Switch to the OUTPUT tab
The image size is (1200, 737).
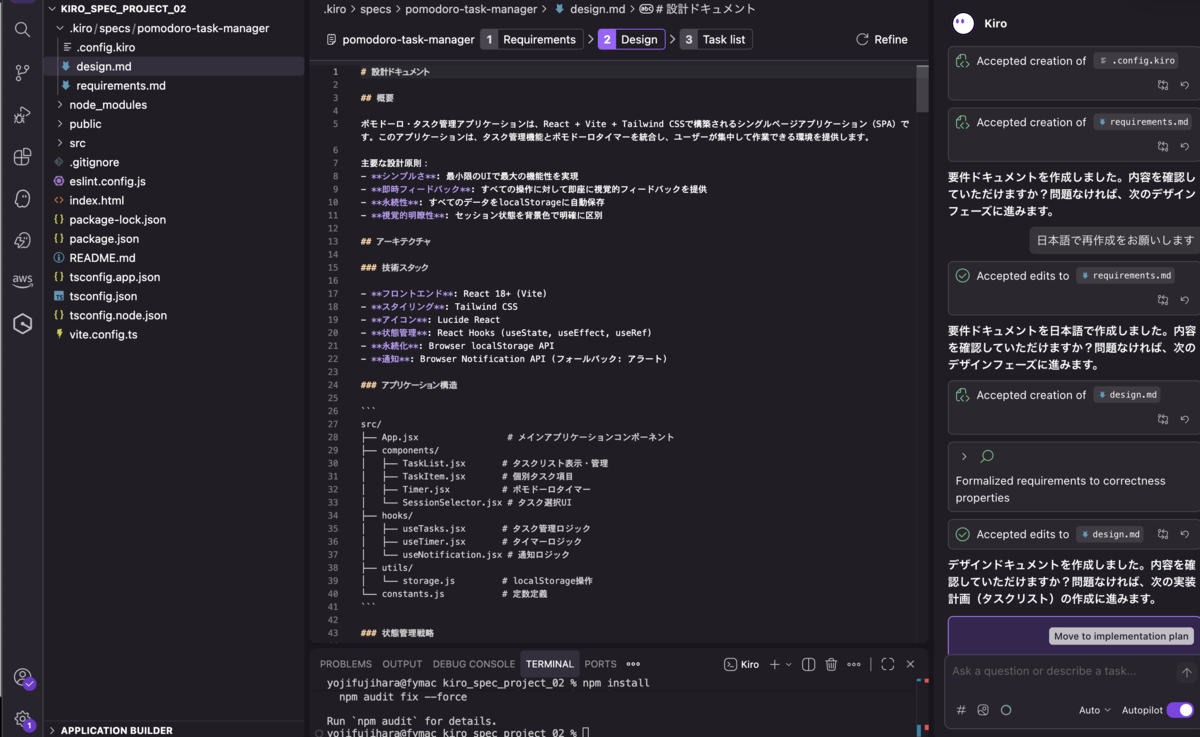[x=402, y=664]
